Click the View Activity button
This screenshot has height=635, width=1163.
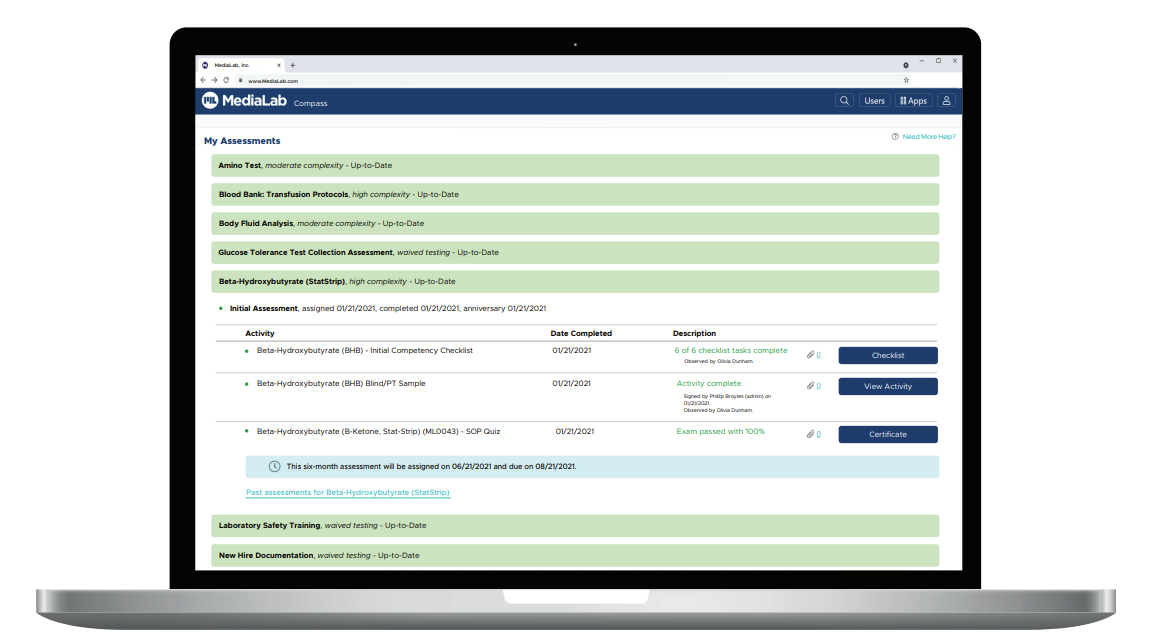coord(887,386)
